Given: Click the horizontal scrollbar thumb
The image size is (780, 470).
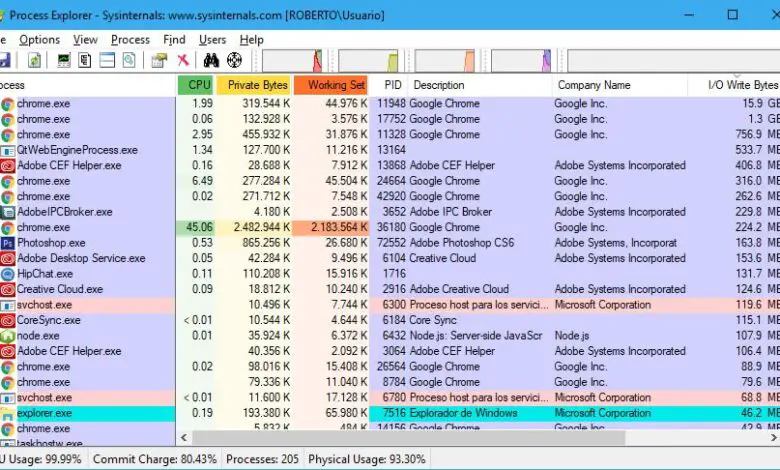Looking at the screenshot, I should 408,438.
